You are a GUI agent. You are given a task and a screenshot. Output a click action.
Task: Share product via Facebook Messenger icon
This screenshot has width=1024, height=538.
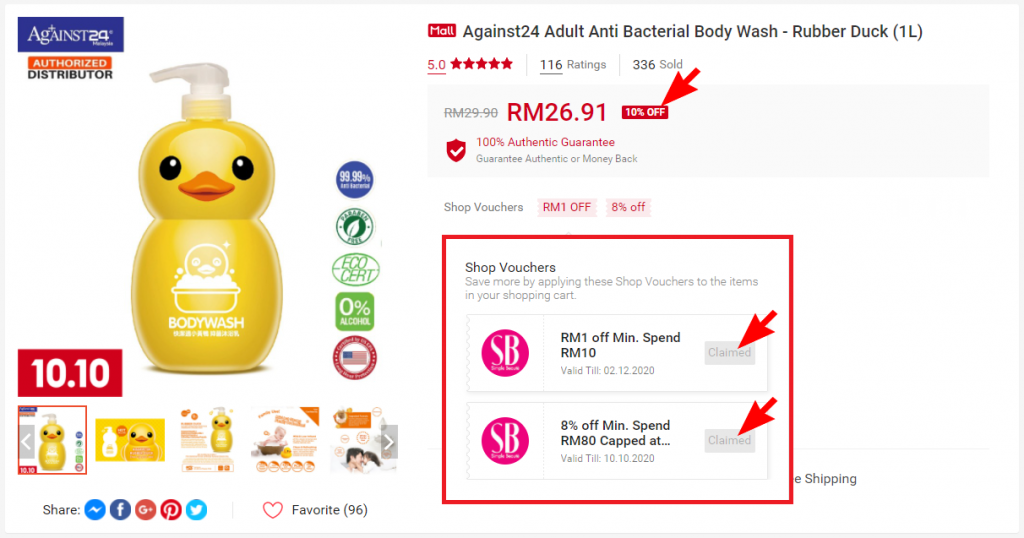tap(95, 509)
